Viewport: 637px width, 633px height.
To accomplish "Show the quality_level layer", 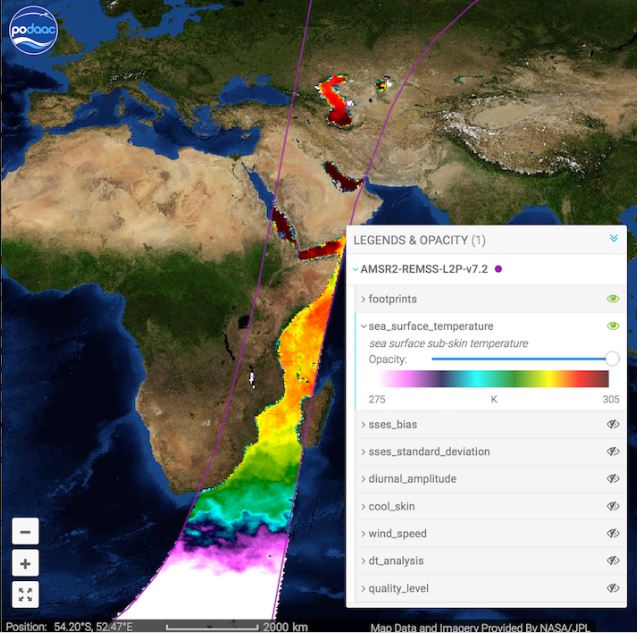I will [x=613, y=588].
